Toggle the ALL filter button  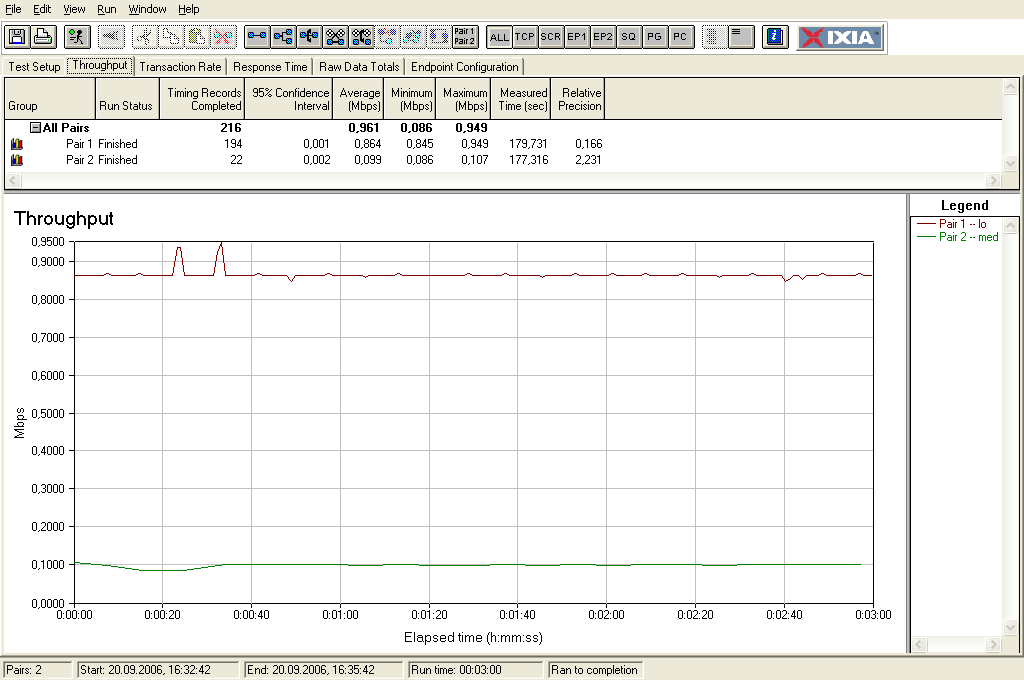pos(500,37)
